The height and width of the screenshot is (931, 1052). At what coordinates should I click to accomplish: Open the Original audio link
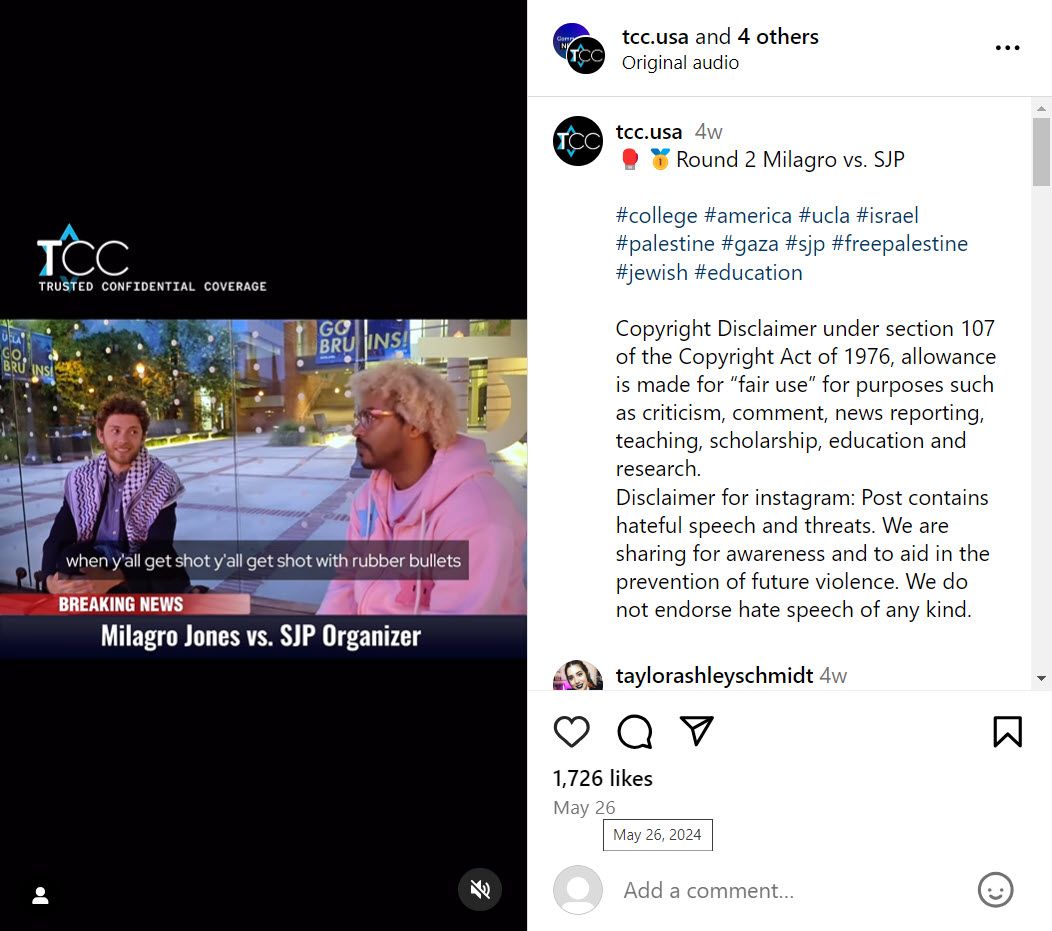pos(680,62)
